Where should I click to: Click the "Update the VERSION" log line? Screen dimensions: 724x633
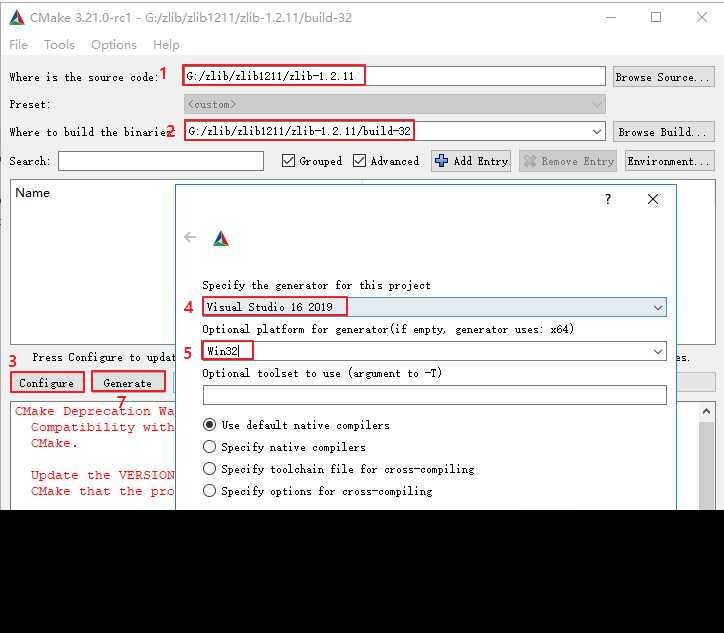103,475
